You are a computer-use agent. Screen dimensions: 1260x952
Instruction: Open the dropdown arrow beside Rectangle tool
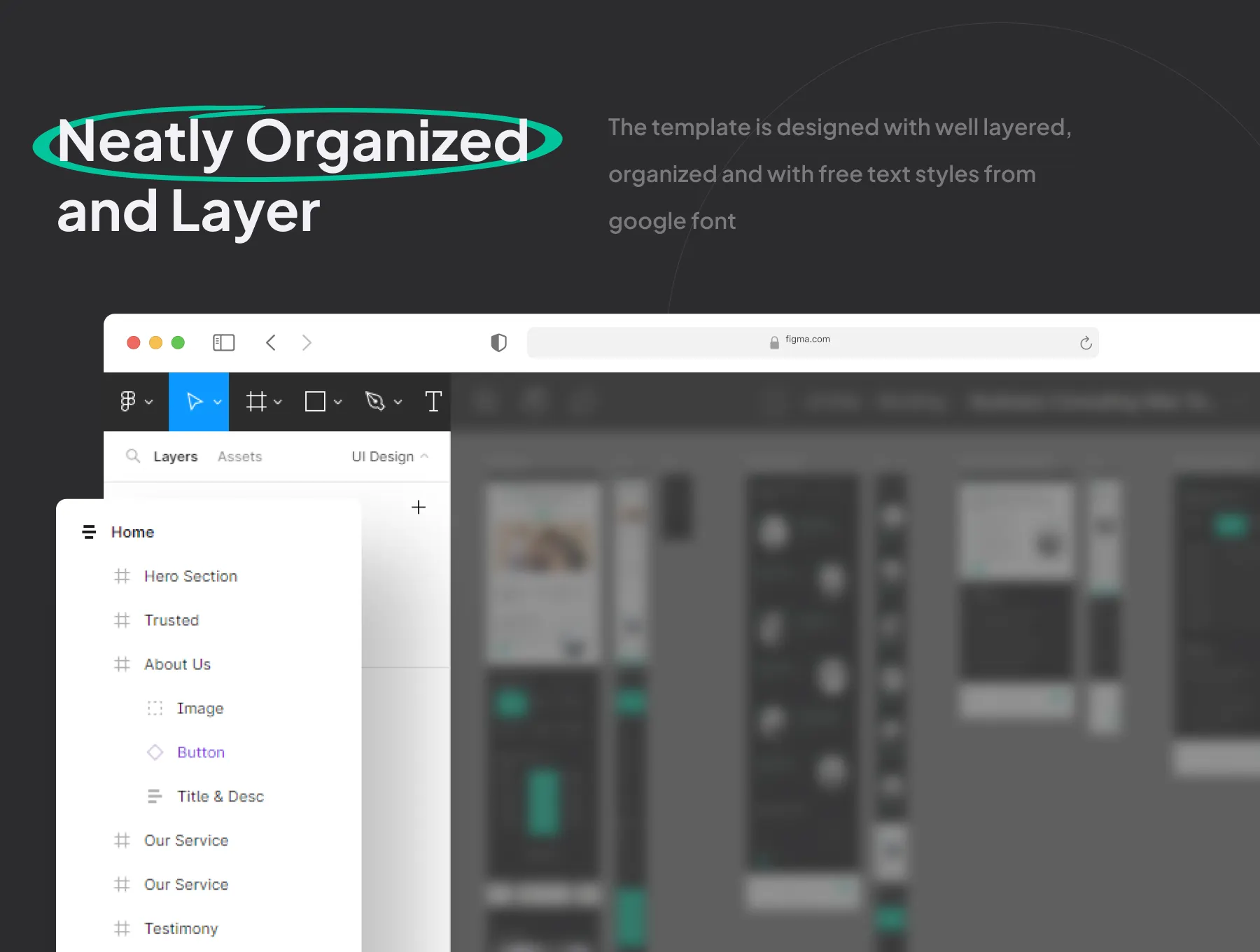click(338, 402)
